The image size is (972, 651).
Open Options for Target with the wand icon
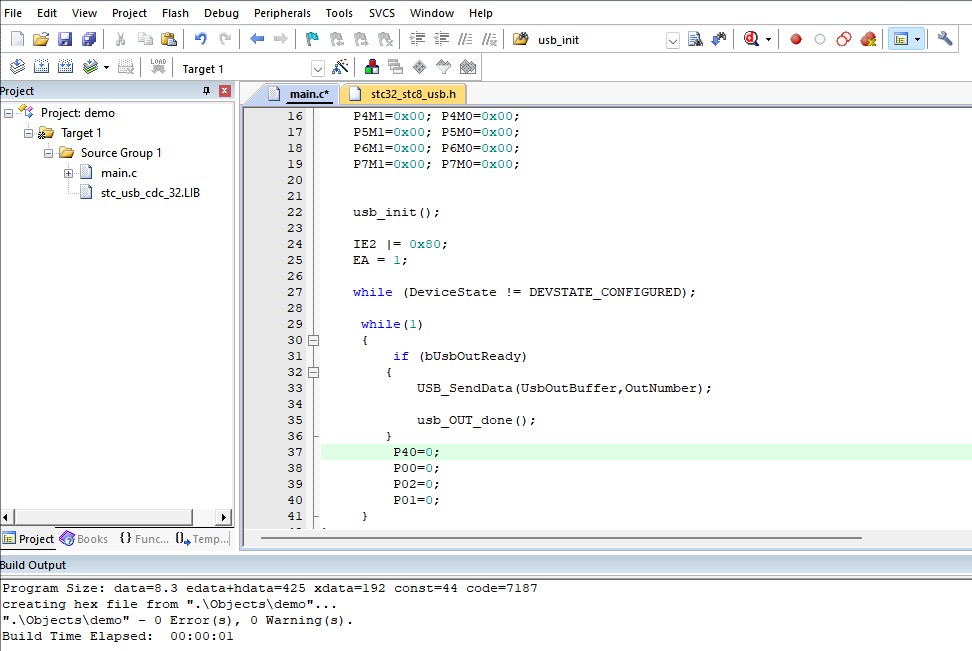pyautogui.click(x=340, y=67)
